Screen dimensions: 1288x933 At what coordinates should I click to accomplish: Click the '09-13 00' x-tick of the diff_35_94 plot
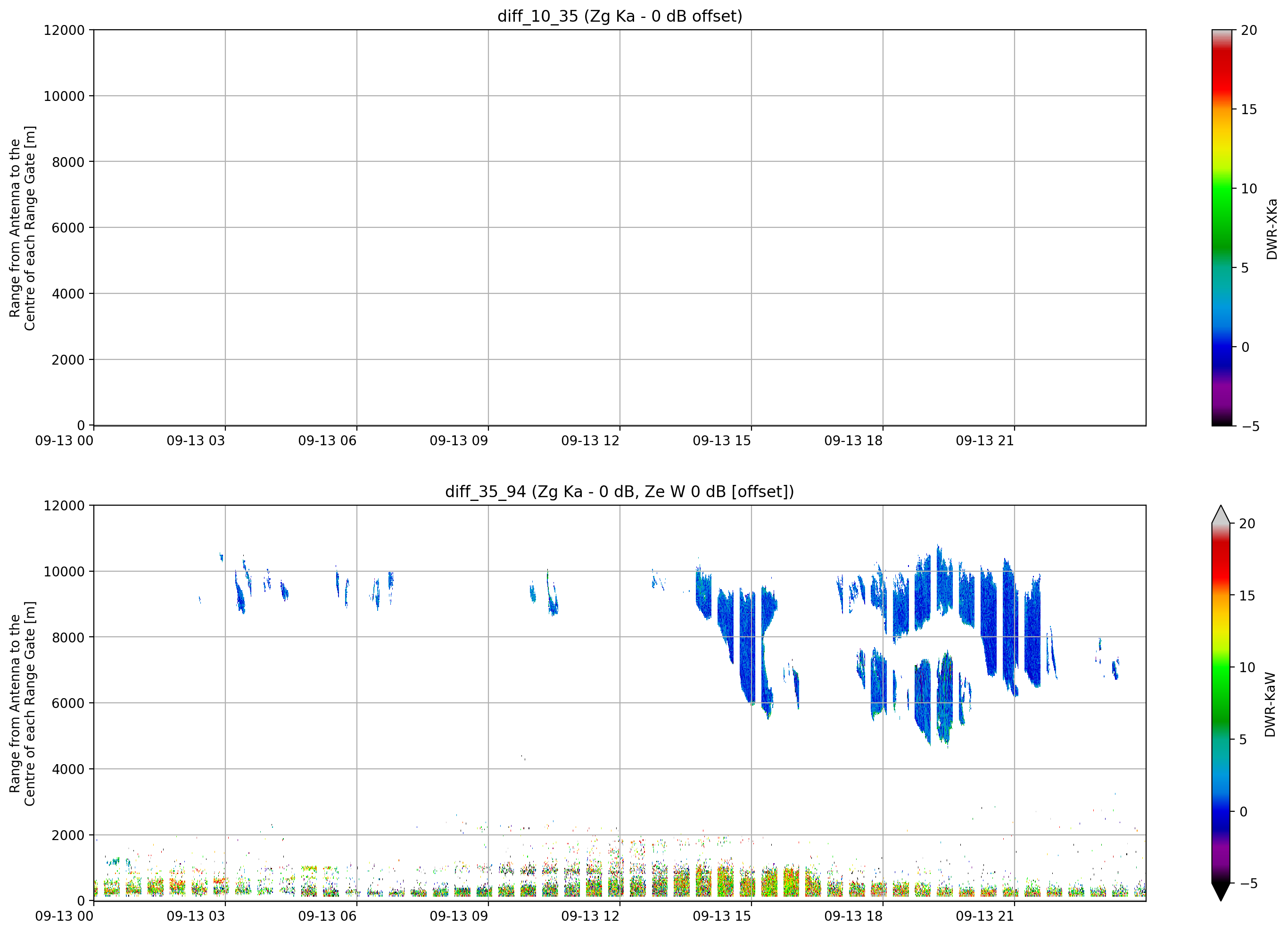coord(64,916)
